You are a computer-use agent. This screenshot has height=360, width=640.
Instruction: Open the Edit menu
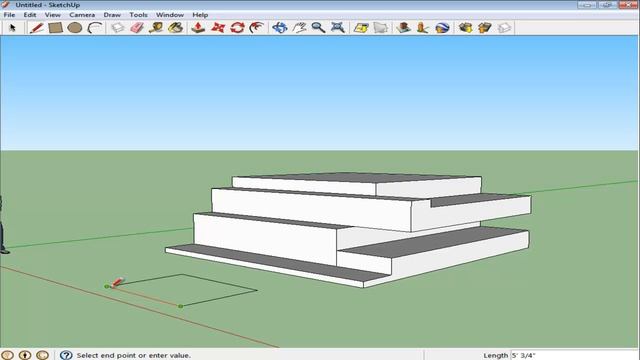coord(30,15)
